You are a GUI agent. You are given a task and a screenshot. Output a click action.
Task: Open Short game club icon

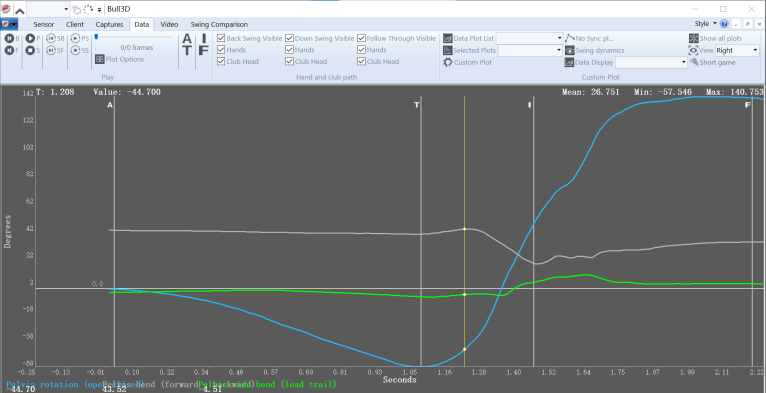[x=694, y=62]
